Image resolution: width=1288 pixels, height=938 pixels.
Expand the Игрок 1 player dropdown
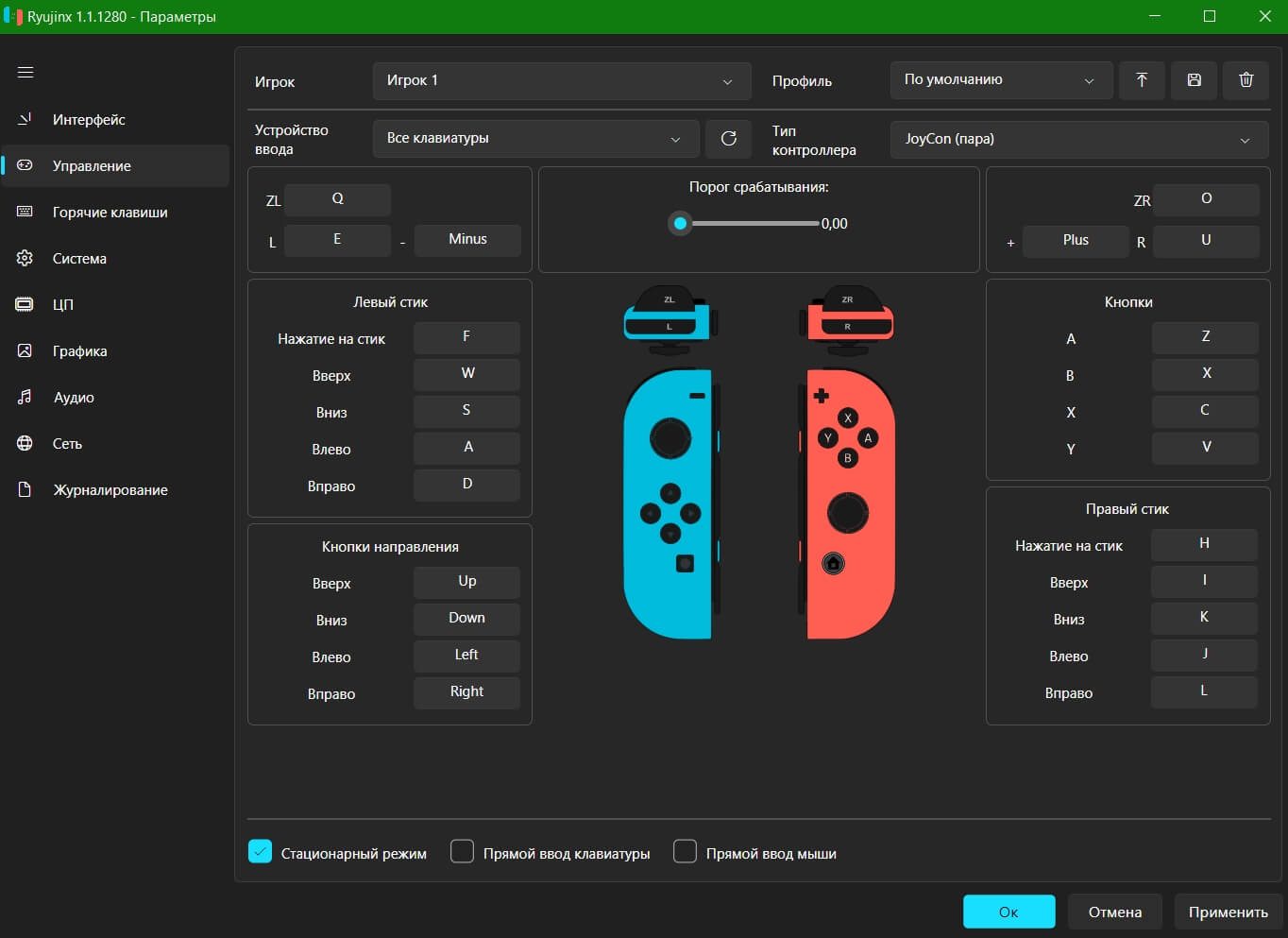click(561, 81)
